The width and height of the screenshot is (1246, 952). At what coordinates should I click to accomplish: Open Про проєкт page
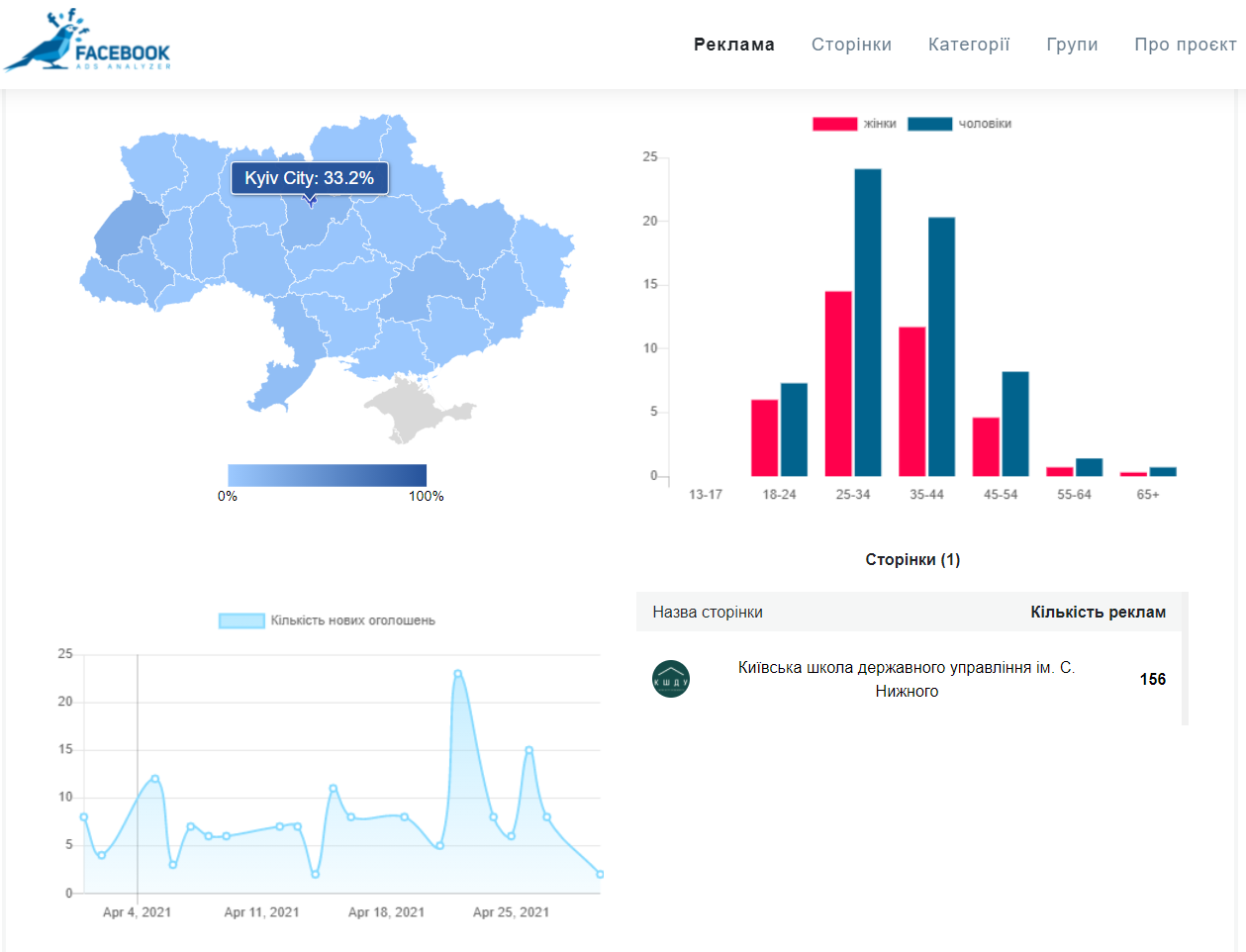click(1185, 45)
